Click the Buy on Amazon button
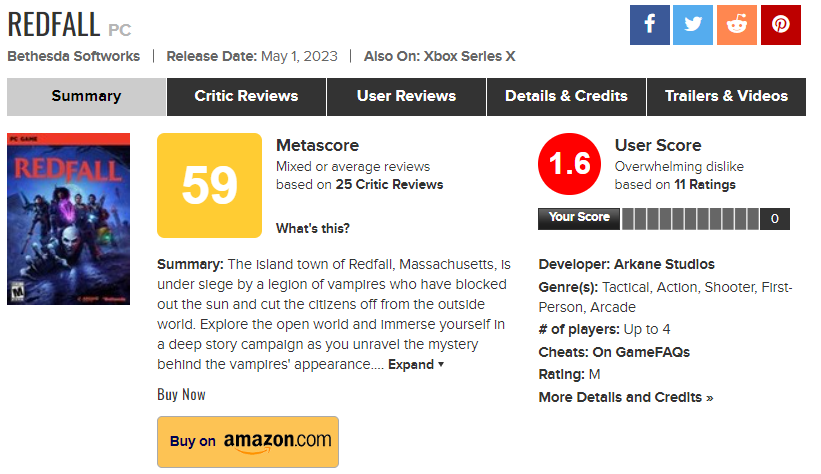821x474 pixels. tap(248, 441)
